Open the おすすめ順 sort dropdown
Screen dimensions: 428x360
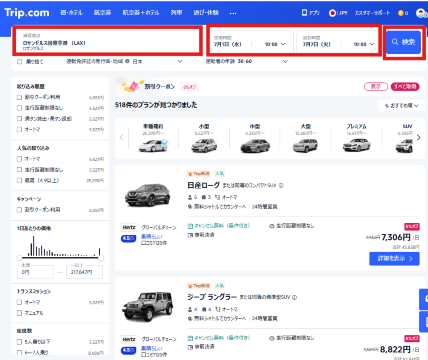click(x=401, y=105)
